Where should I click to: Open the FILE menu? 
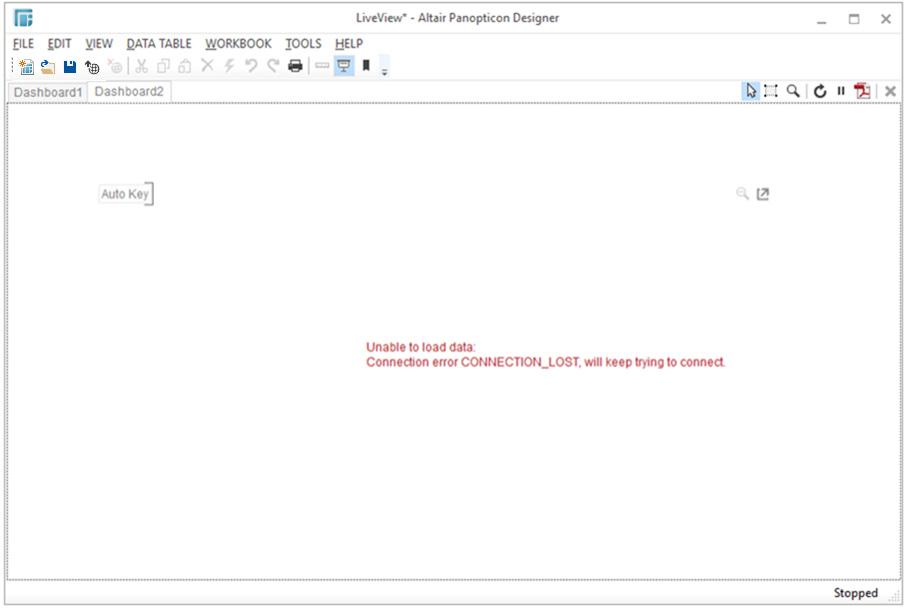point(23,44)
